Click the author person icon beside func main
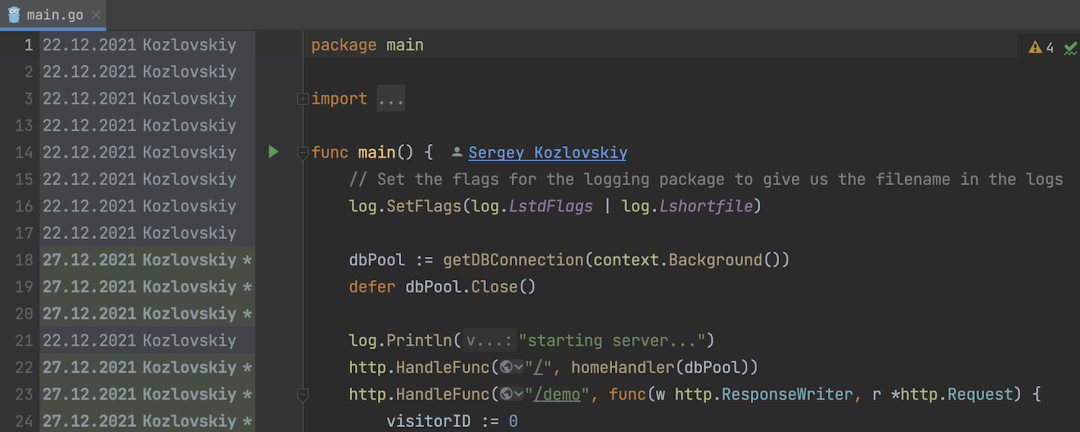Screen dimensions: 1080x432 457,153
